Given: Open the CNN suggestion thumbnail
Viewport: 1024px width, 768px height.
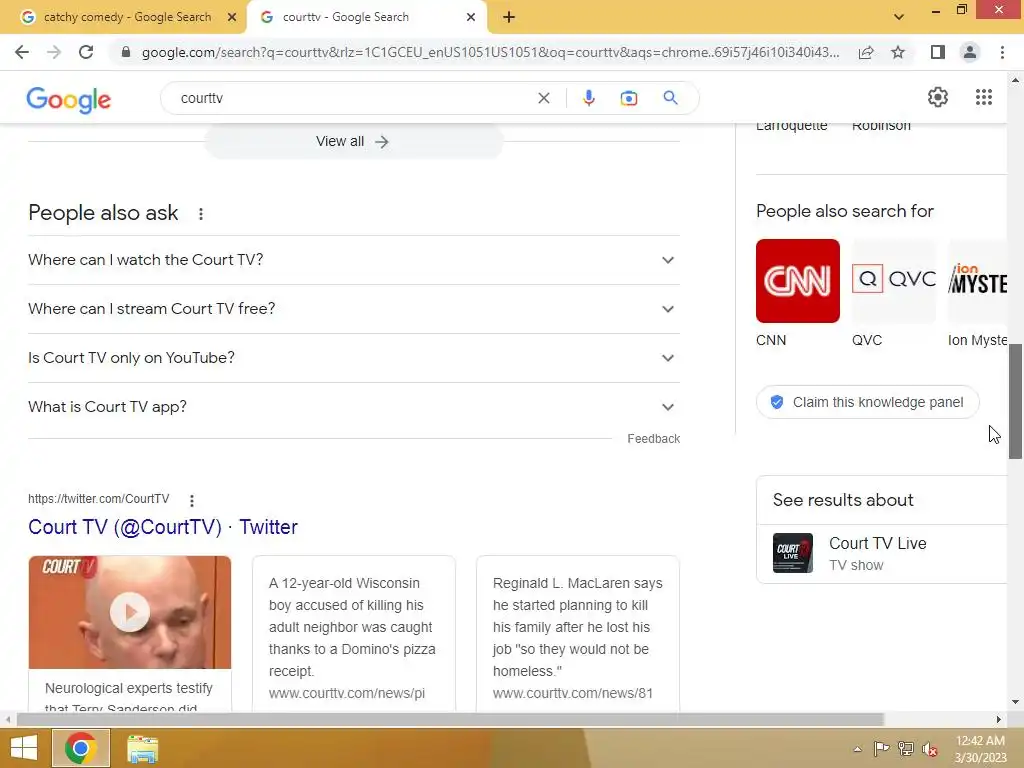Looking at the screenshot, I should click(797, 281).
